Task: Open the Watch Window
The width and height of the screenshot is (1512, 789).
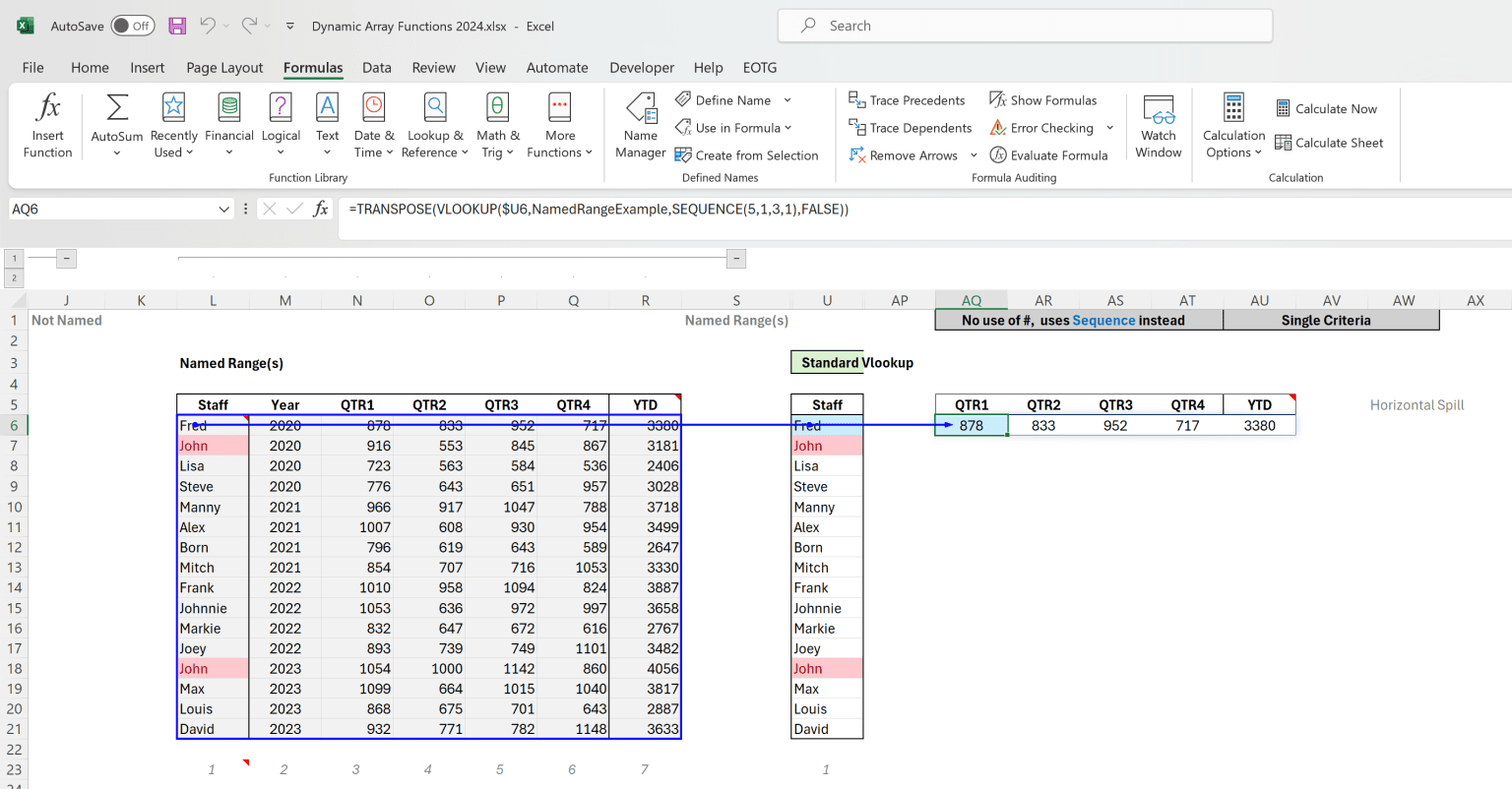Action: click(x=1158, y=124)
